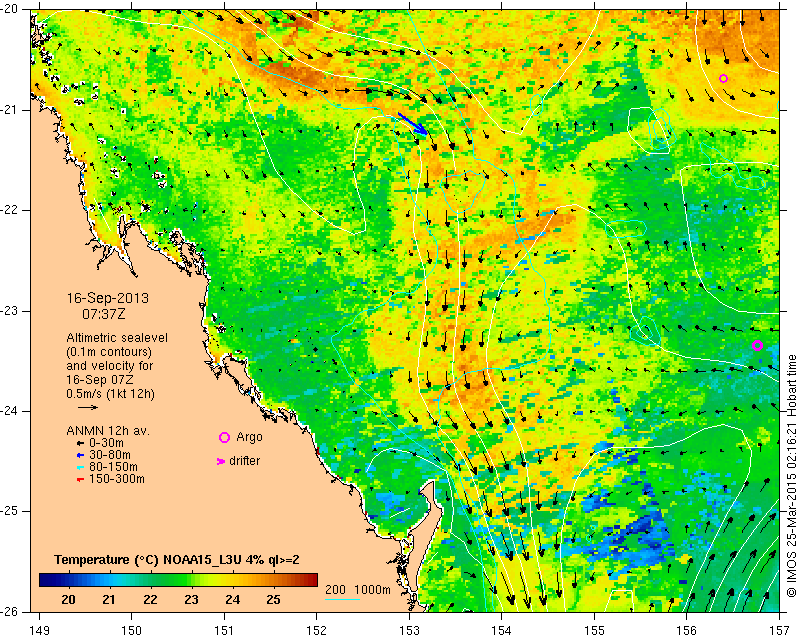Image resolution: width=800 pixels, height=640 pixels.
Task: Click the drifter legend label
Action: [244, 461]
